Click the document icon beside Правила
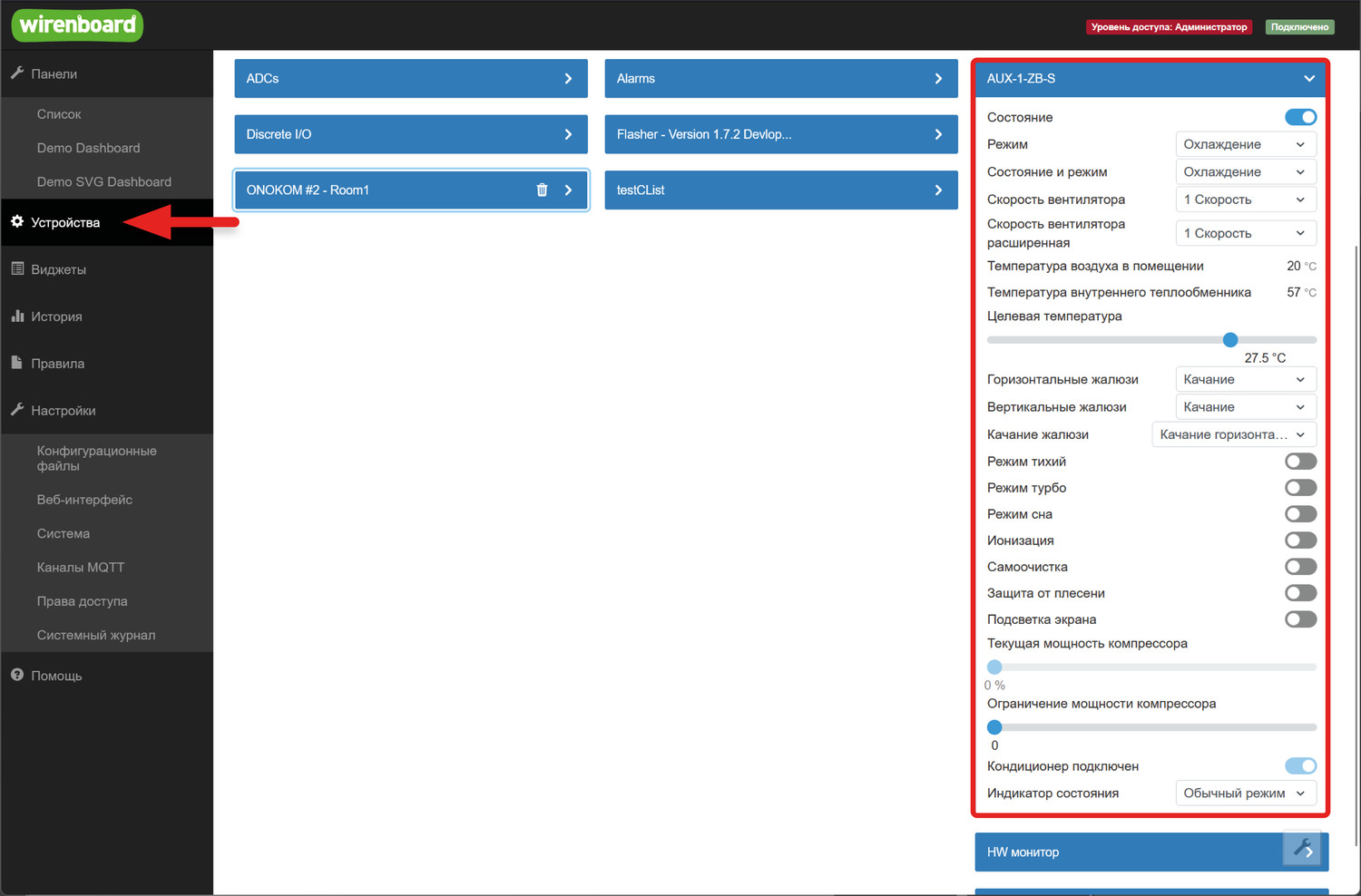Viewport: 1361px width, 896px height. pos(17,363)
